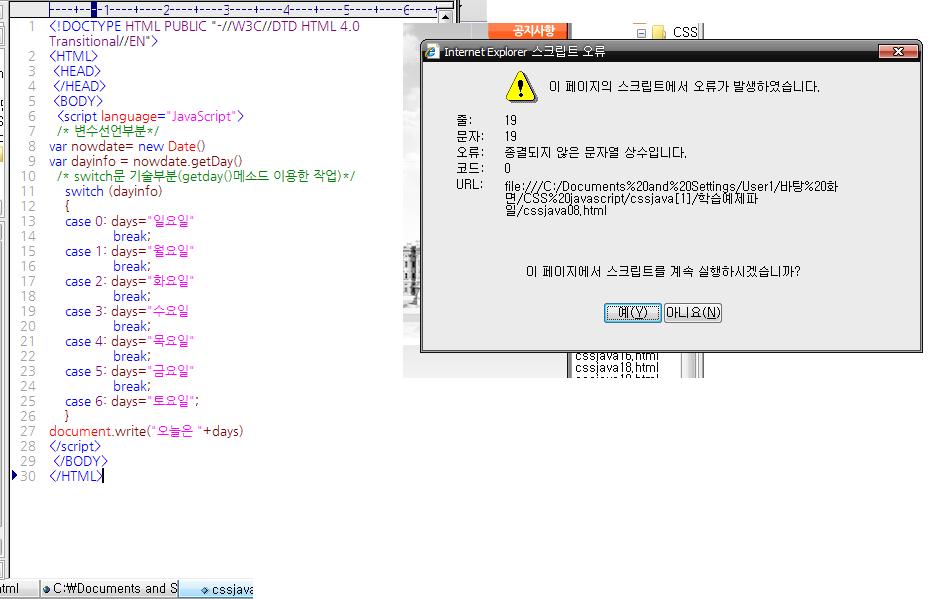Switch to the cssjava document tab
Viewport: 929px width, 599px height.
pyautogui.click(x=216, y=589)
